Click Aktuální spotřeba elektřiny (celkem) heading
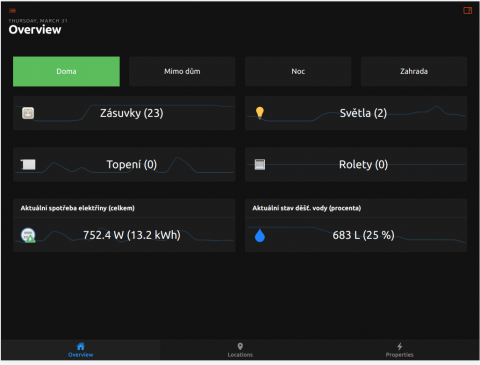The height and width of the screenshot is (365, 480). [78, 208]
